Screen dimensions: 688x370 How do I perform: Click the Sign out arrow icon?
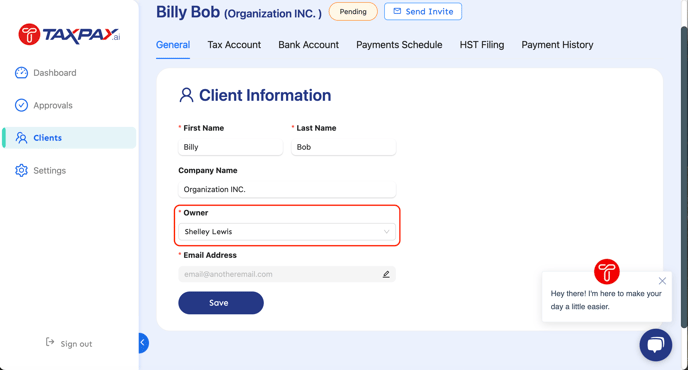pyautogui.click(x=50, y=342)
